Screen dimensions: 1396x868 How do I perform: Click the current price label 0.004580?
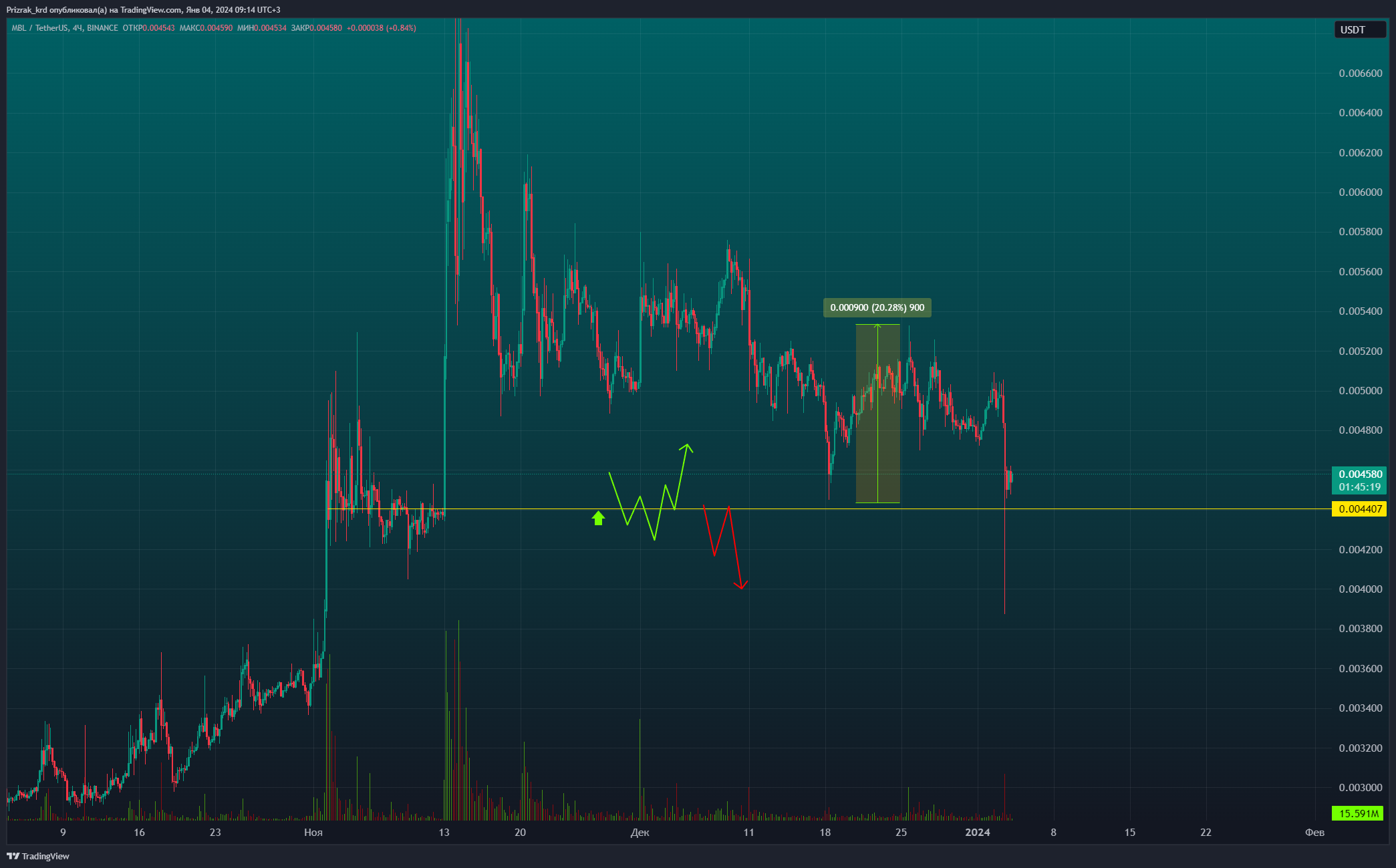point(1360,474)
